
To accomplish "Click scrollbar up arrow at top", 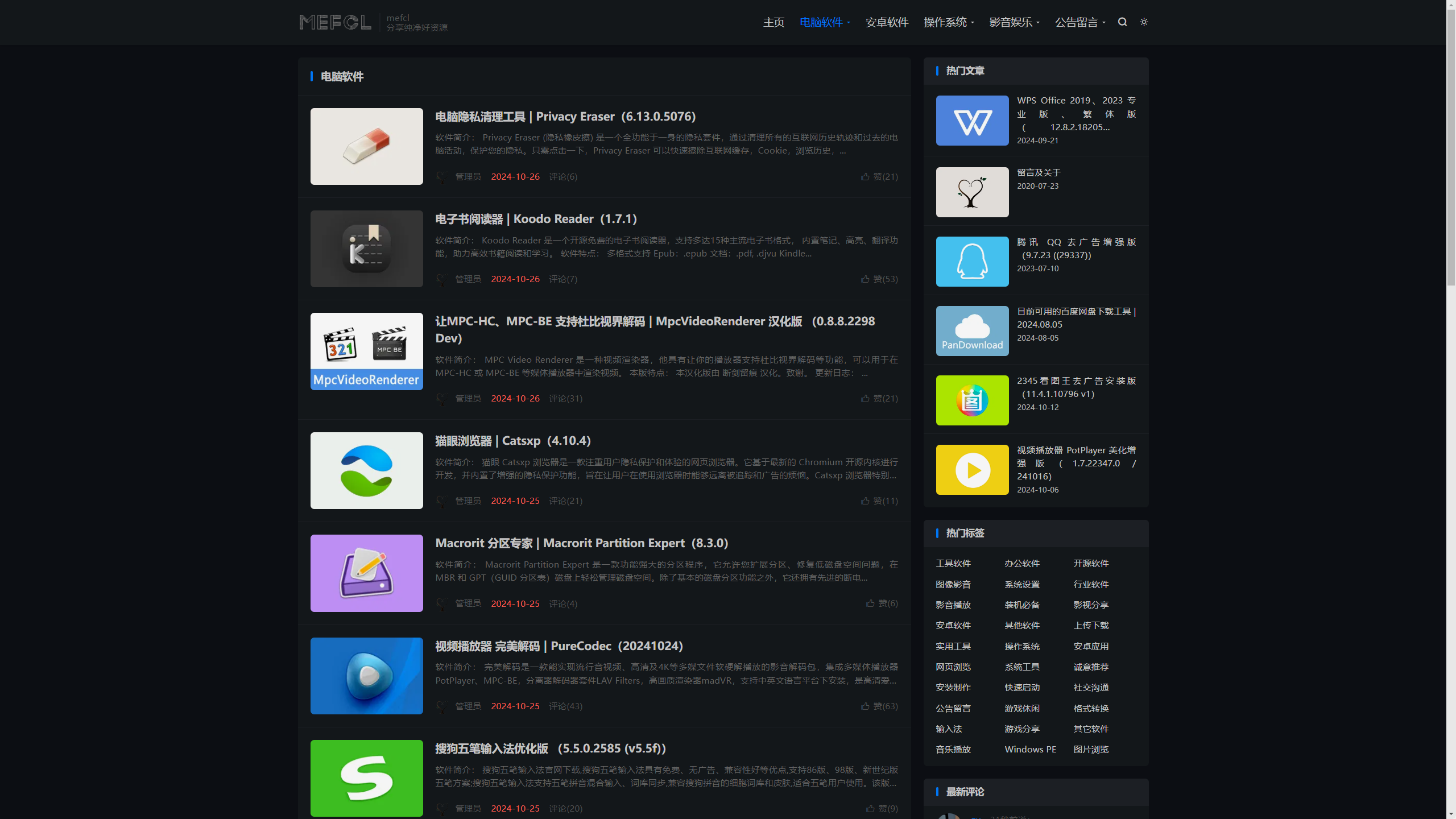I will click(x=1451, y=5).
